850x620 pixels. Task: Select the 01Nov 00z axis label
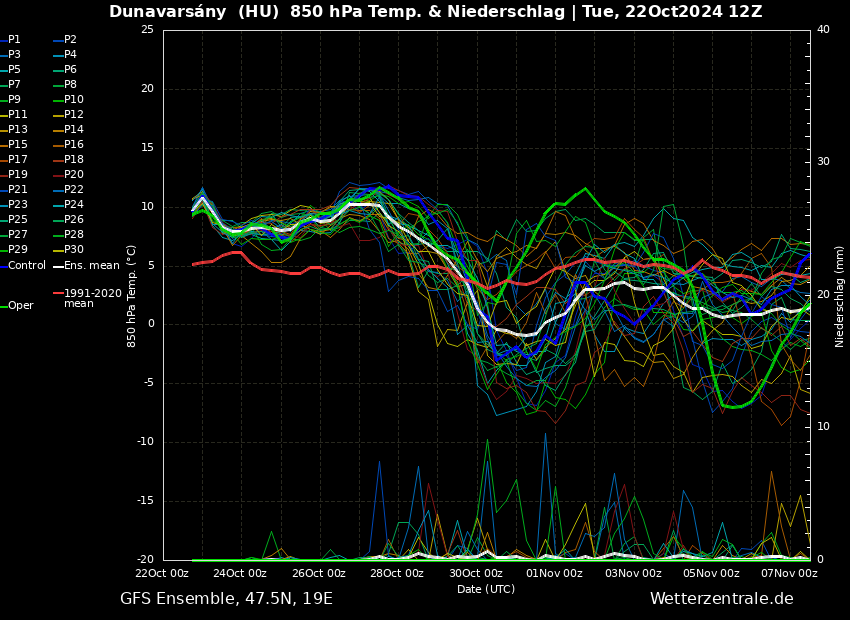[554, 574]
